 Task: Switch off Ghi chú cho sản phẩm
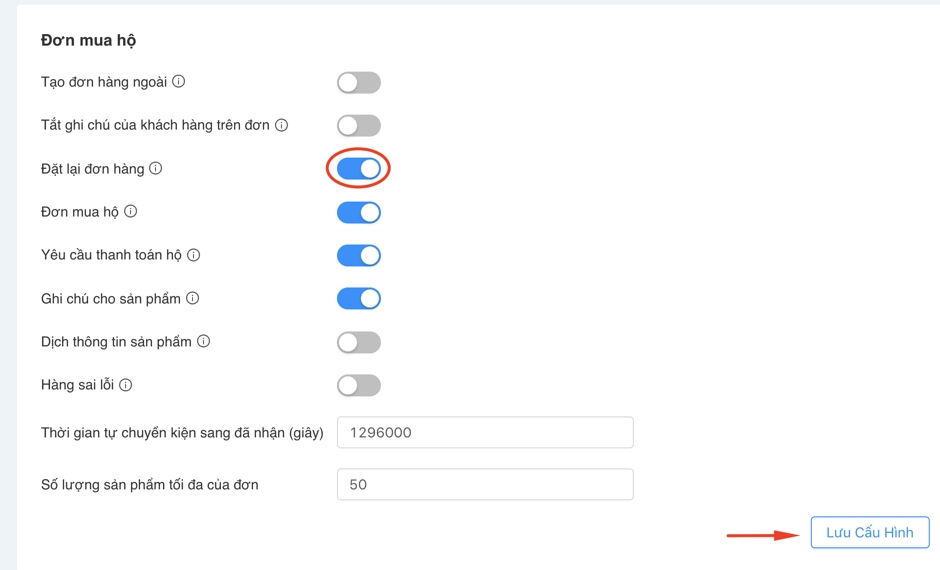(359, 298)
